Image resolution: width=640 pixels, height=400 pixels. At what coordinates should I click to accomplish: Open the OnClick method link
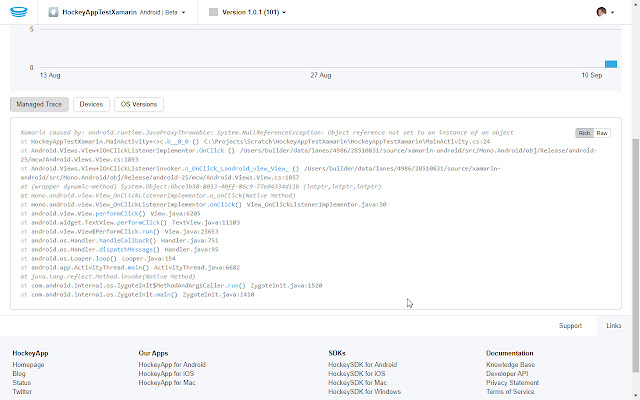211,151
